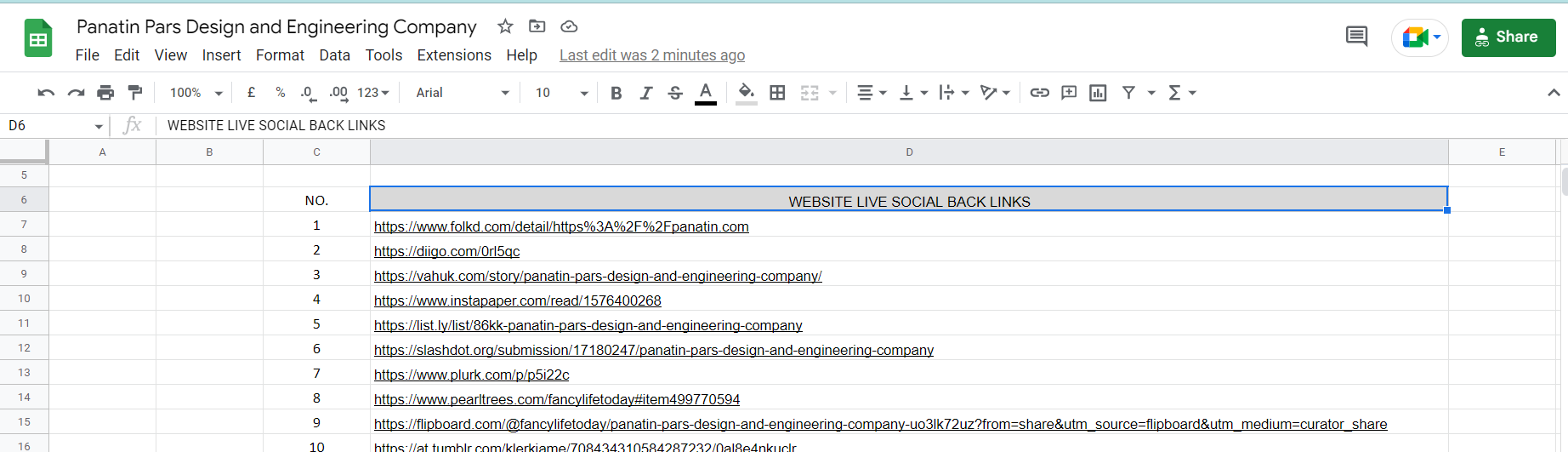Open the font size dropdown
Image resolution: width=1568 pixels, height=452 pixels.
(x=561, y=93)
